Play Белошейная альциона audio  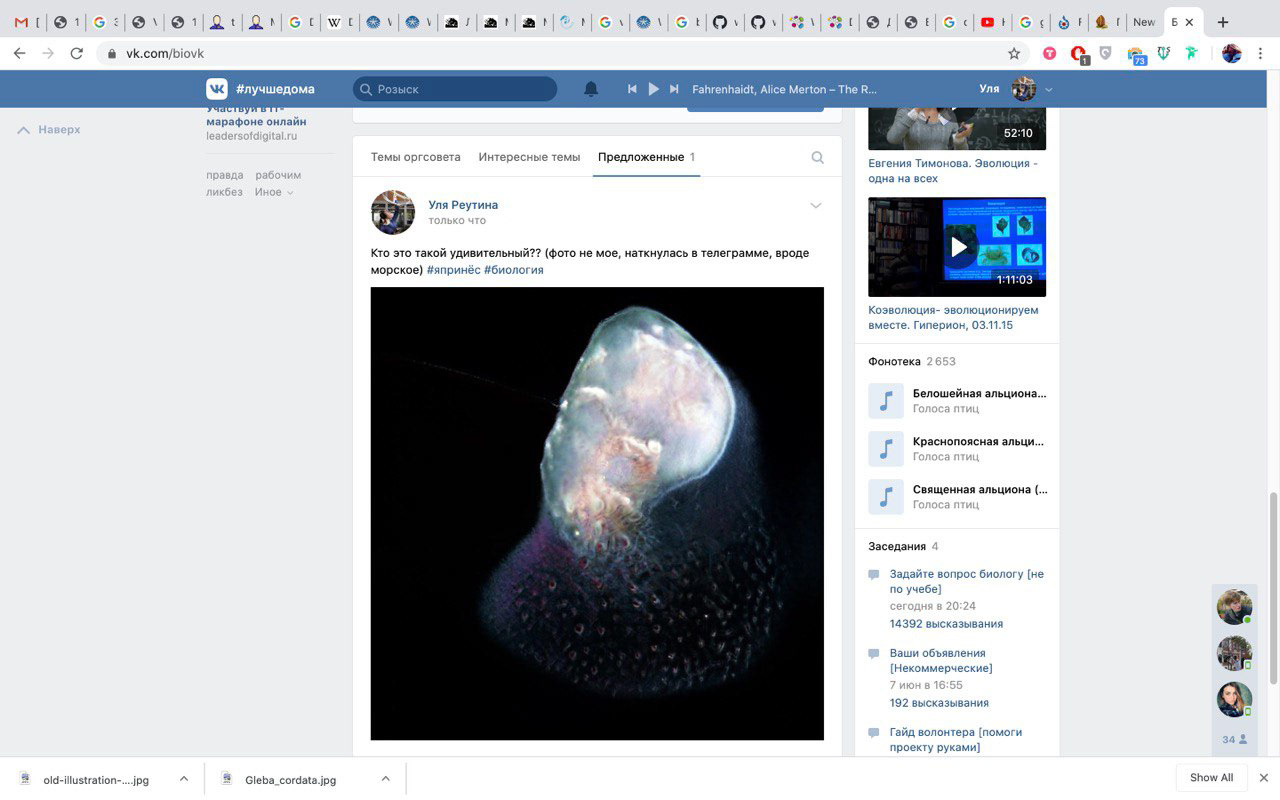tap(886, 401)
